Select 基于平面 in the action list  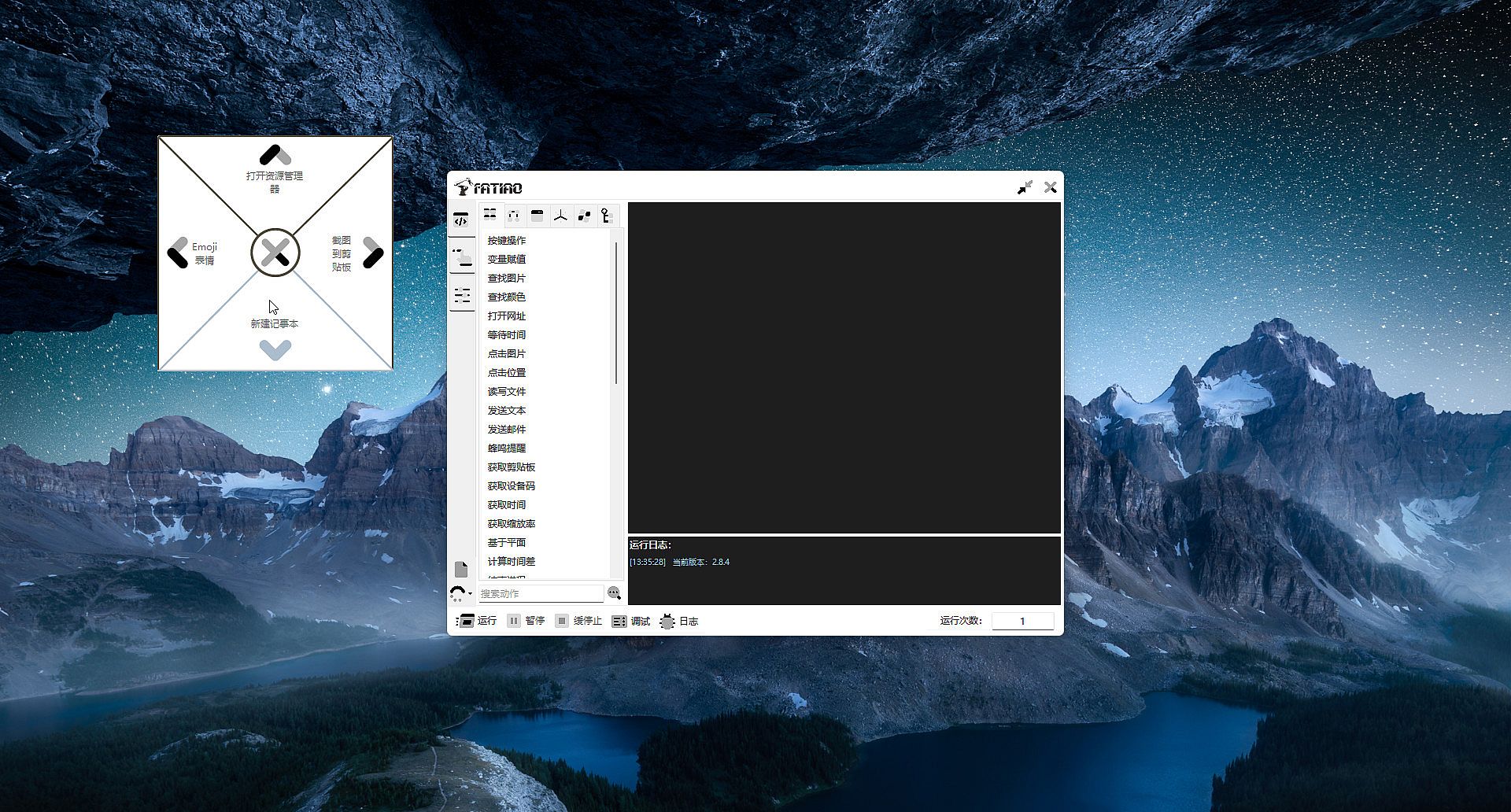506,543
